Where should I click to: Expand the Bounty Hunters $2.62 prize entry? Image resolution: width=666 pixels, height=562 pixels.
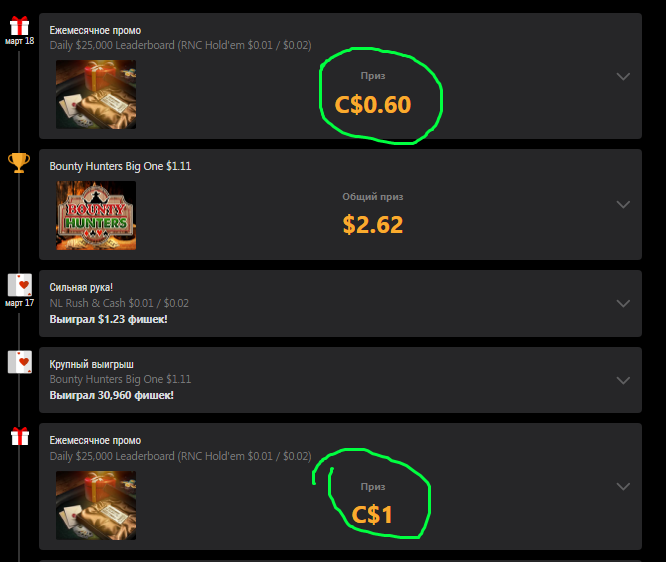pos(623,204)
